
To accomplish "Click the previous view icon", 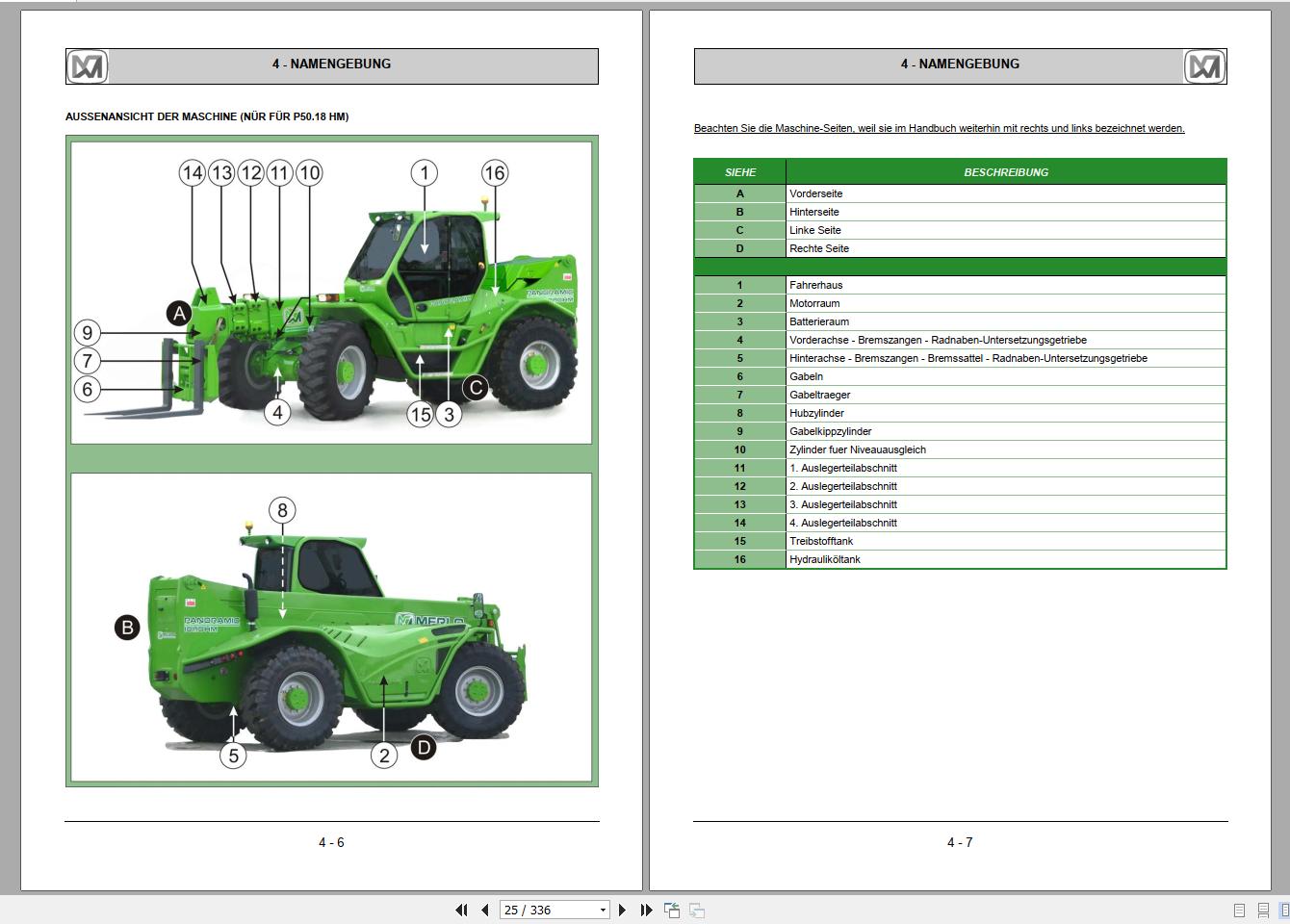I will click(x=672, y=910).
